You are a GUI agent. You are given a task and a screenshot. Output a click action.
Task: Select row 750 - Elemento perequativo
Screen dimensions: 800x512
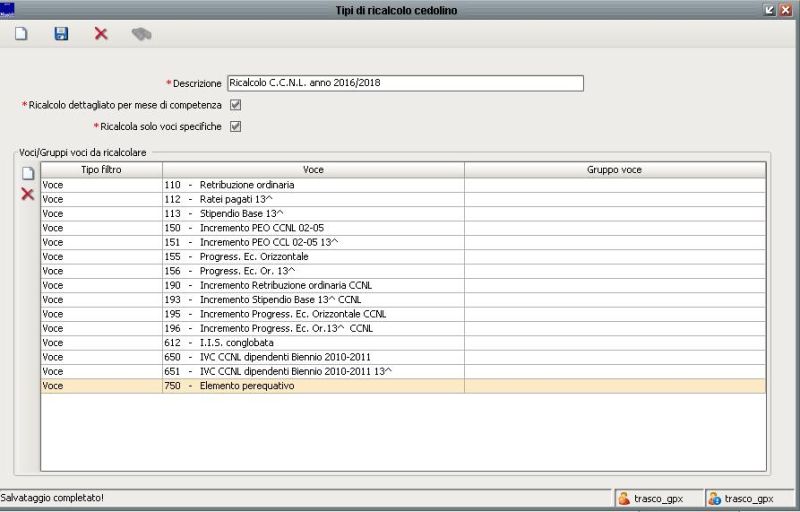[313, 385]
